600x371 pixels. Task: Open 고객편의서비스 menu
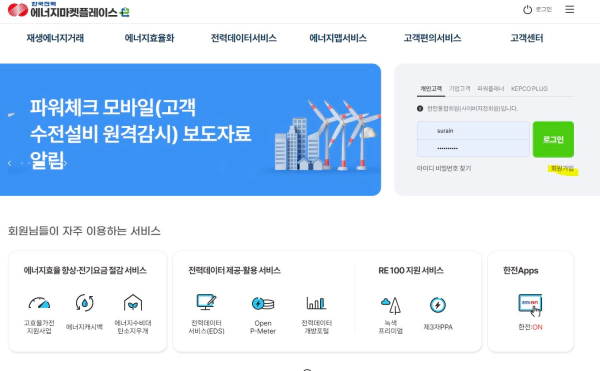click(x=432, y=38)
